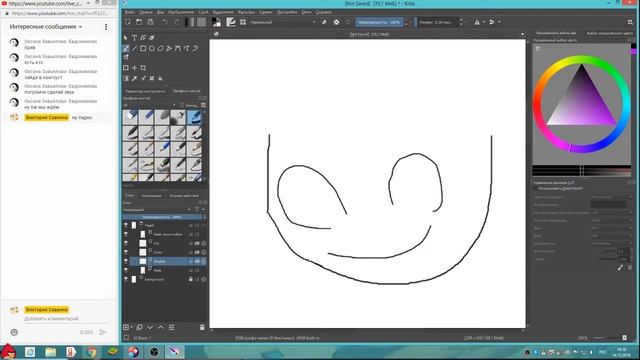The width and height of the screenshot is (640, 360).
Task: Switch to the brush presets tab
Action: pyautogui.click(x=187, y=91)
